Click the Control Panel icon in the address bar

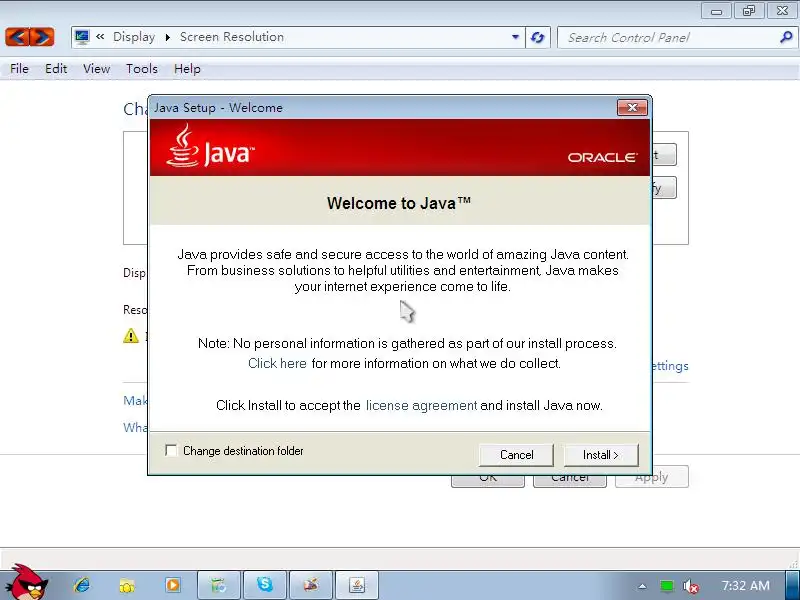(82, 37)
